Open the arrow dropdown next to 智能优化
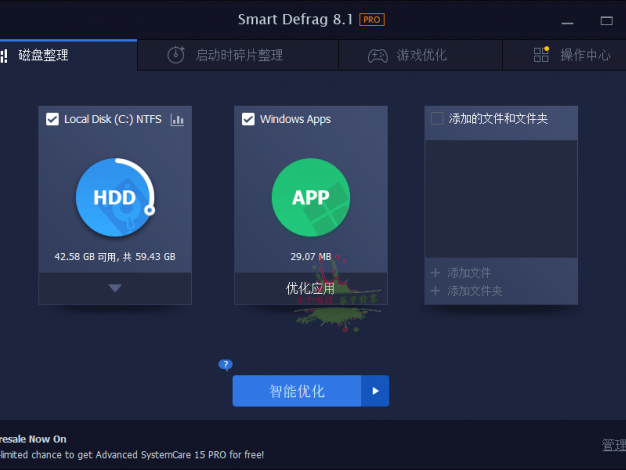This screenshot has width=626, height=470. point(375,391)
